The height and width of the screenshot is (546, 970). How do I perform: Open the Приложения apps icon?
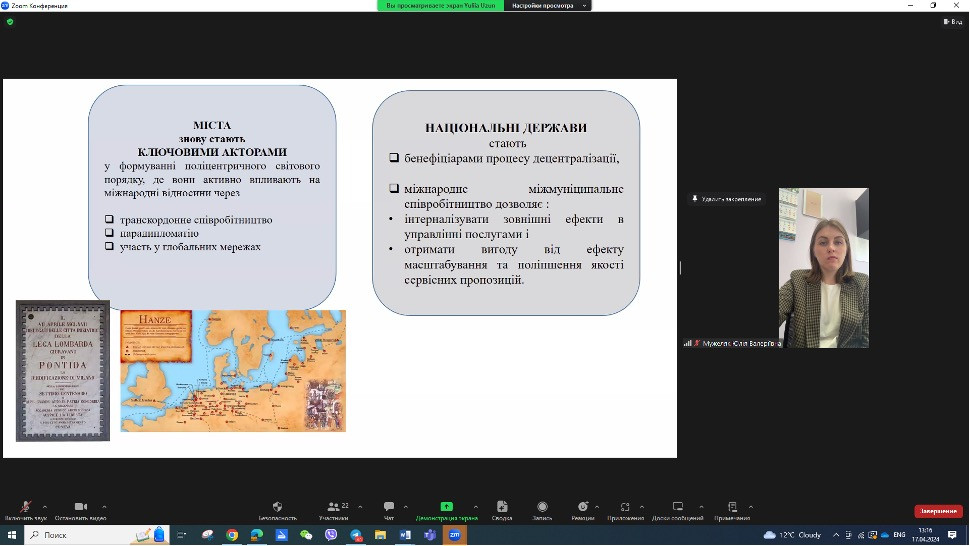pos(625,508)
